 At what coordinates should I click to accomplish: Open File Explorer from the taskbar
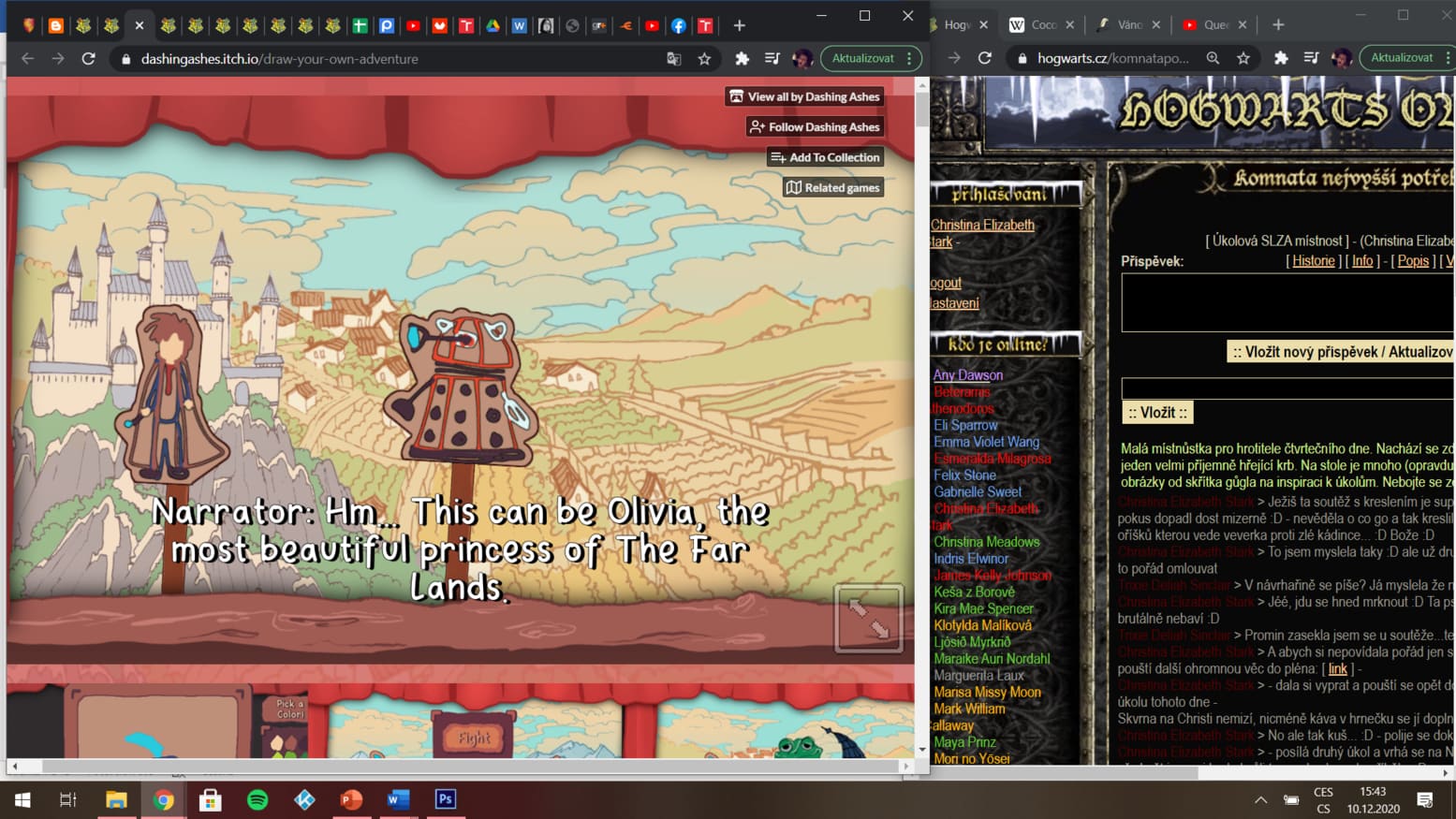116,799
